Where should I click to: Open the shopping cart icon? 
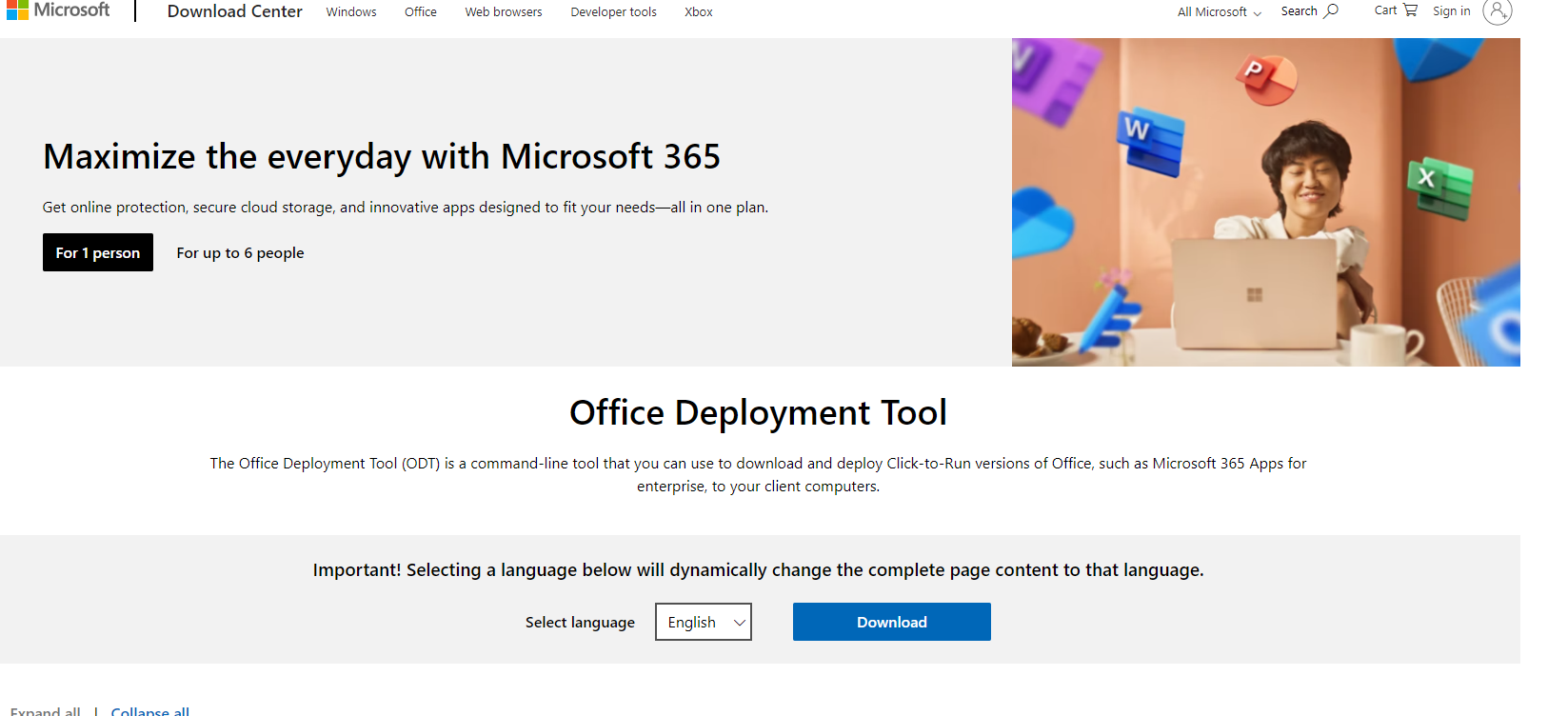pos(1411,10)
